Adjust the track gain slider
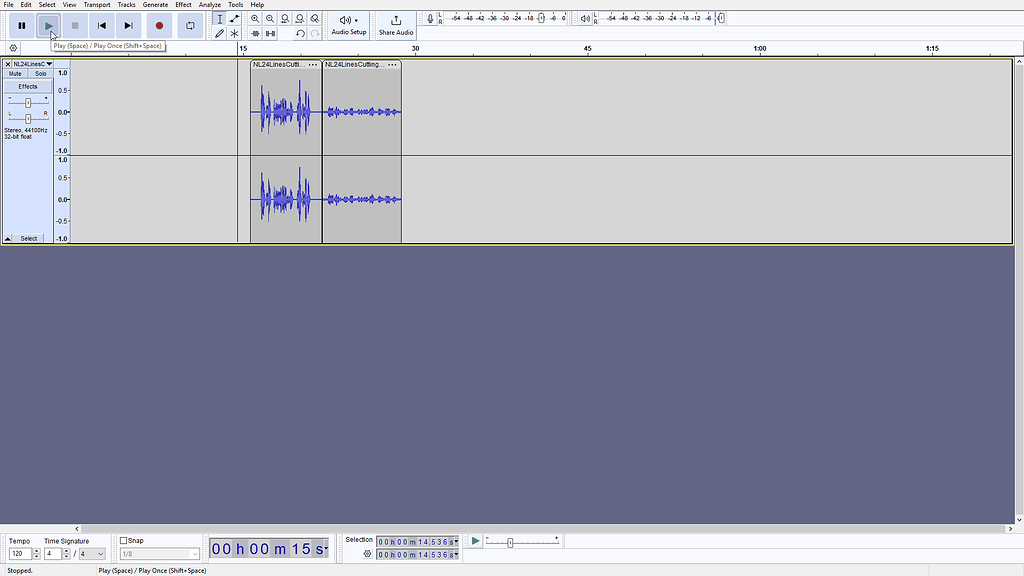The image size is (1024, 576). [x=28, y=103]
